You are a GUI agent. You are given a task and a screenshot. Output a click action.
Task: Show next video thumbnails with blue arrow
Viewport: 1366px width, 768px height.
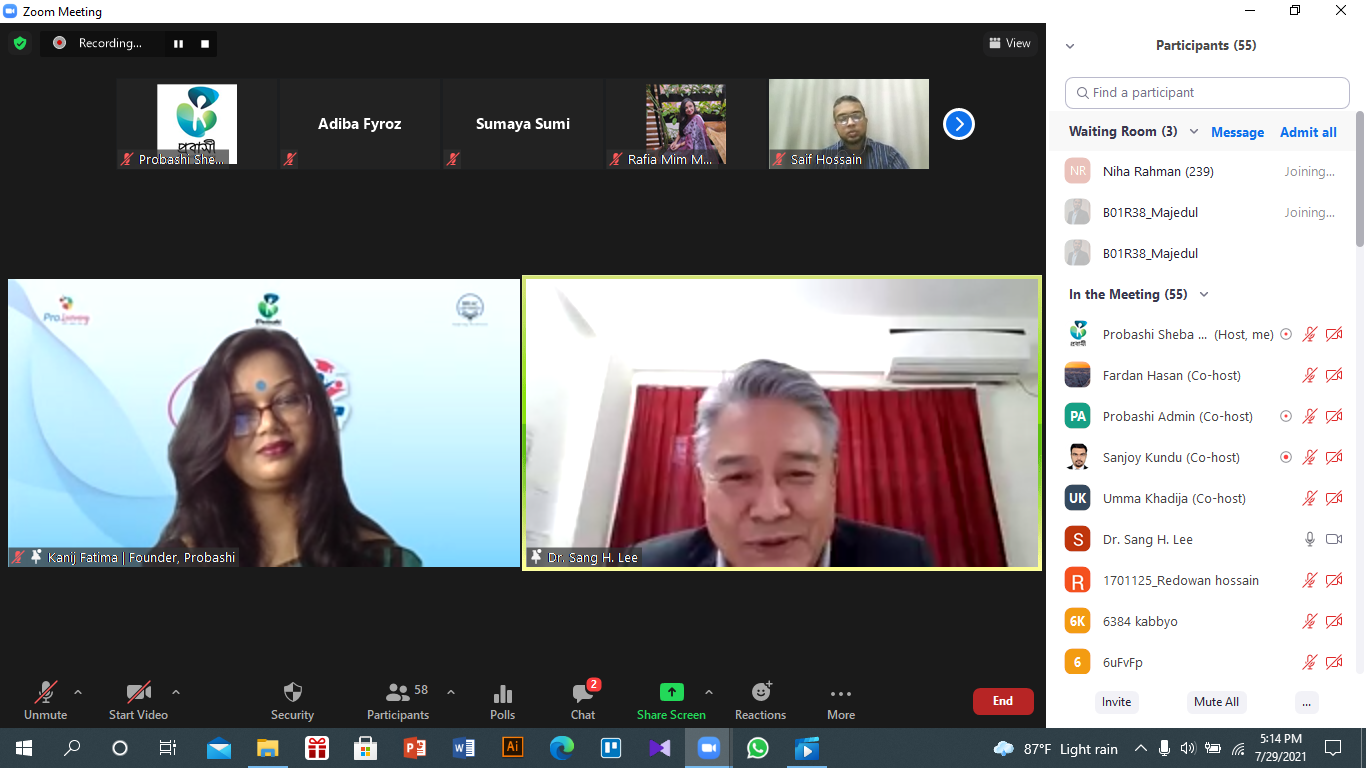coord(958,124)
